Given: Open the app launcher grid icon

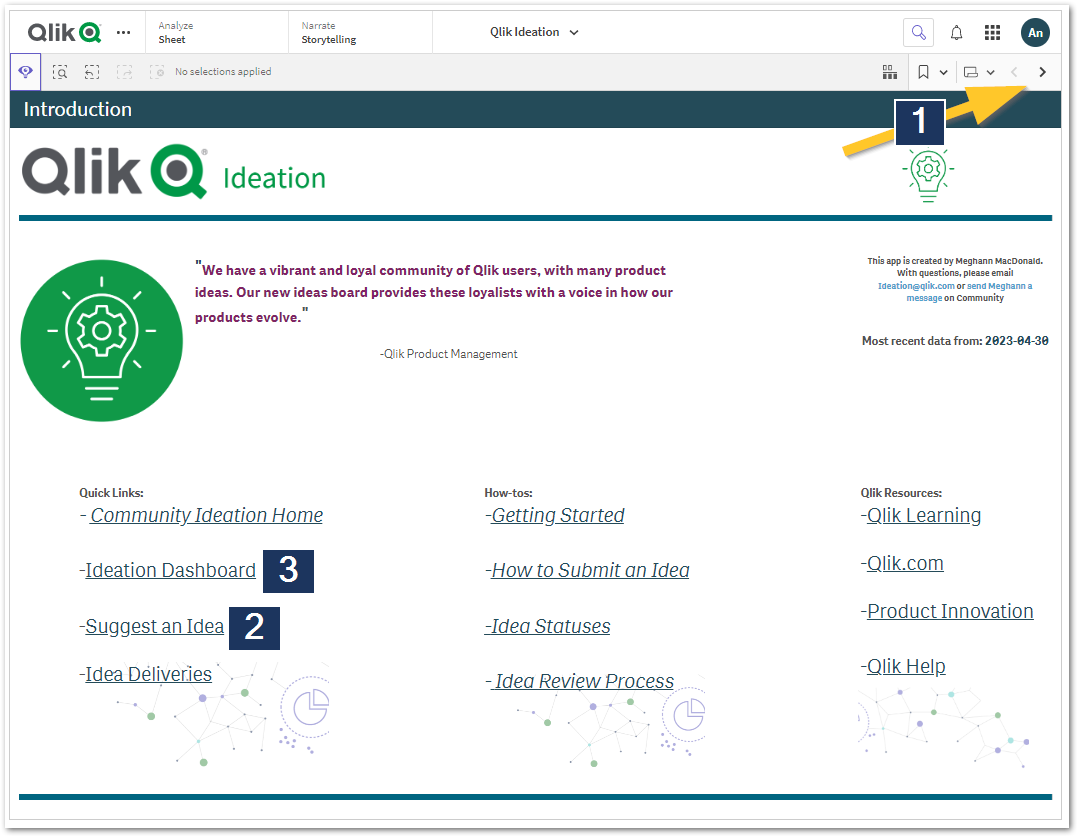Looking at the screenshot, I should [992, 32].
